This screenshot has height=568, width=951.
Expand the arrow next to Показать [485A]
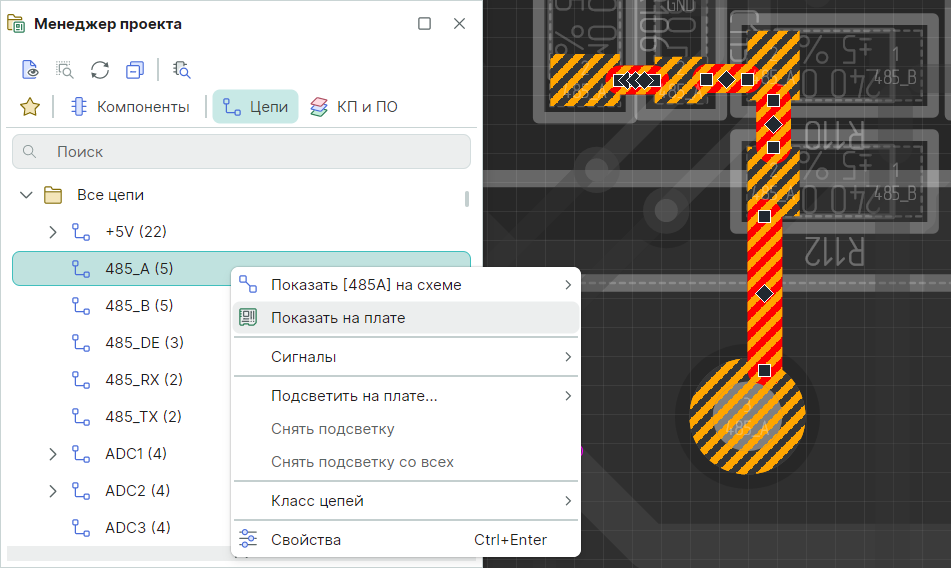pos(568,285)
